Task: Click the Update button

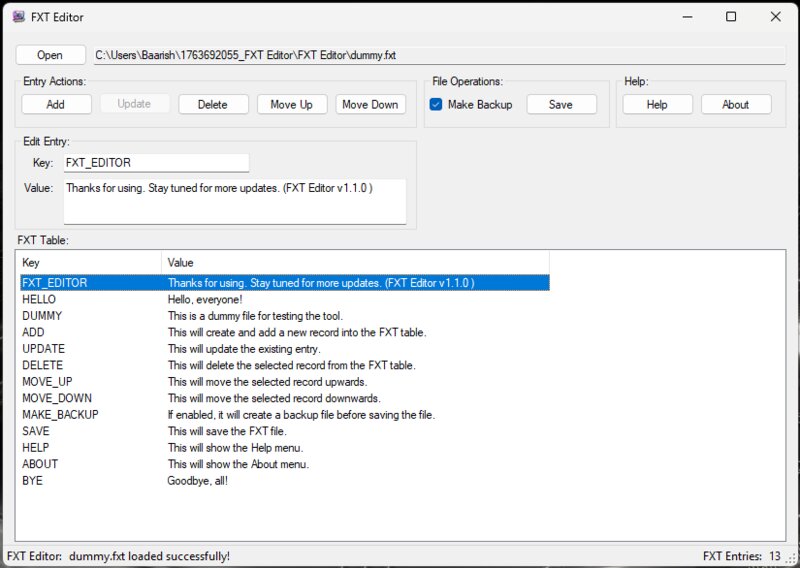Action: coord(134,104)
